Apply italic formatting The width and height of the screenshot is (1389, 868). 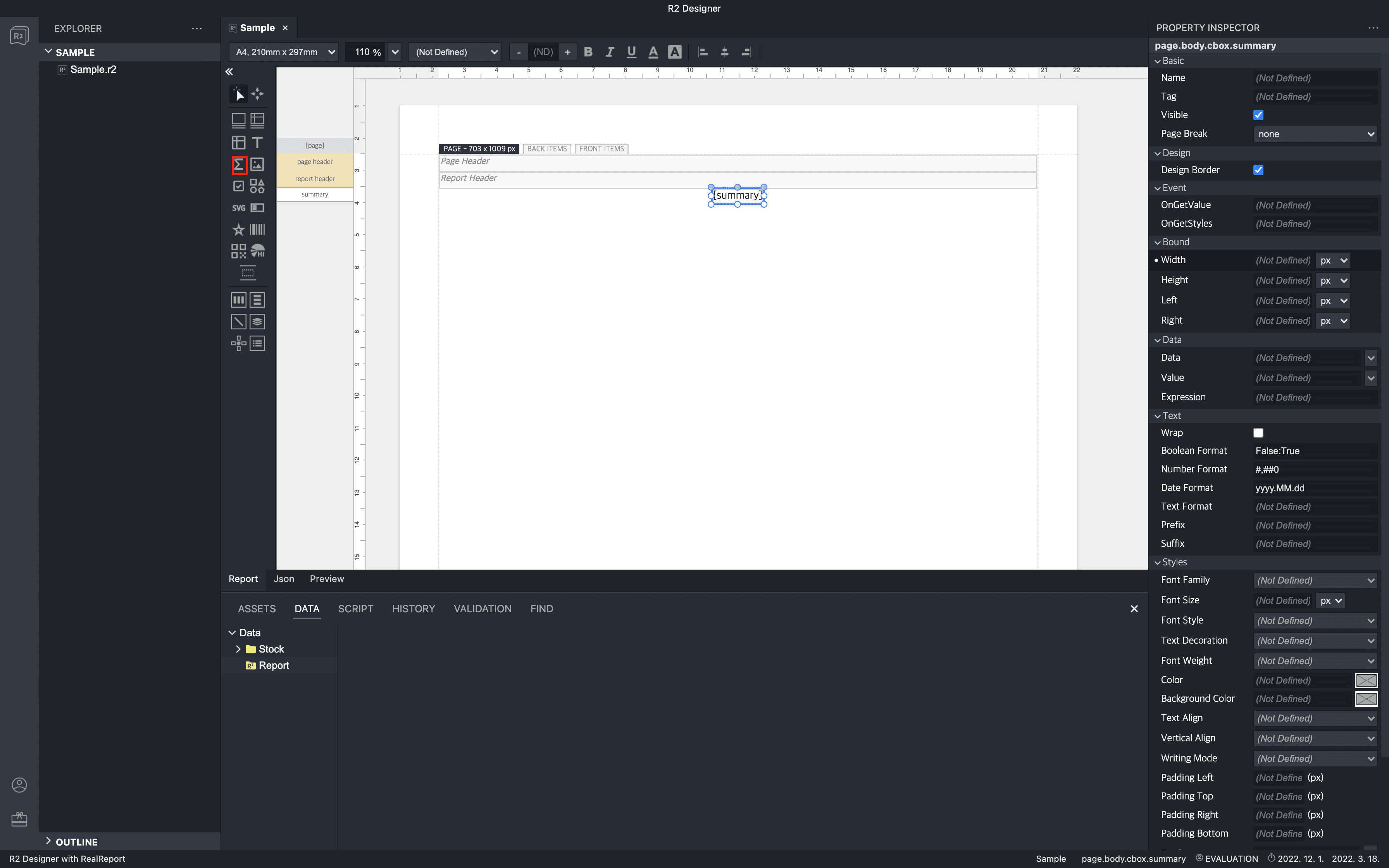click(610, 52)
